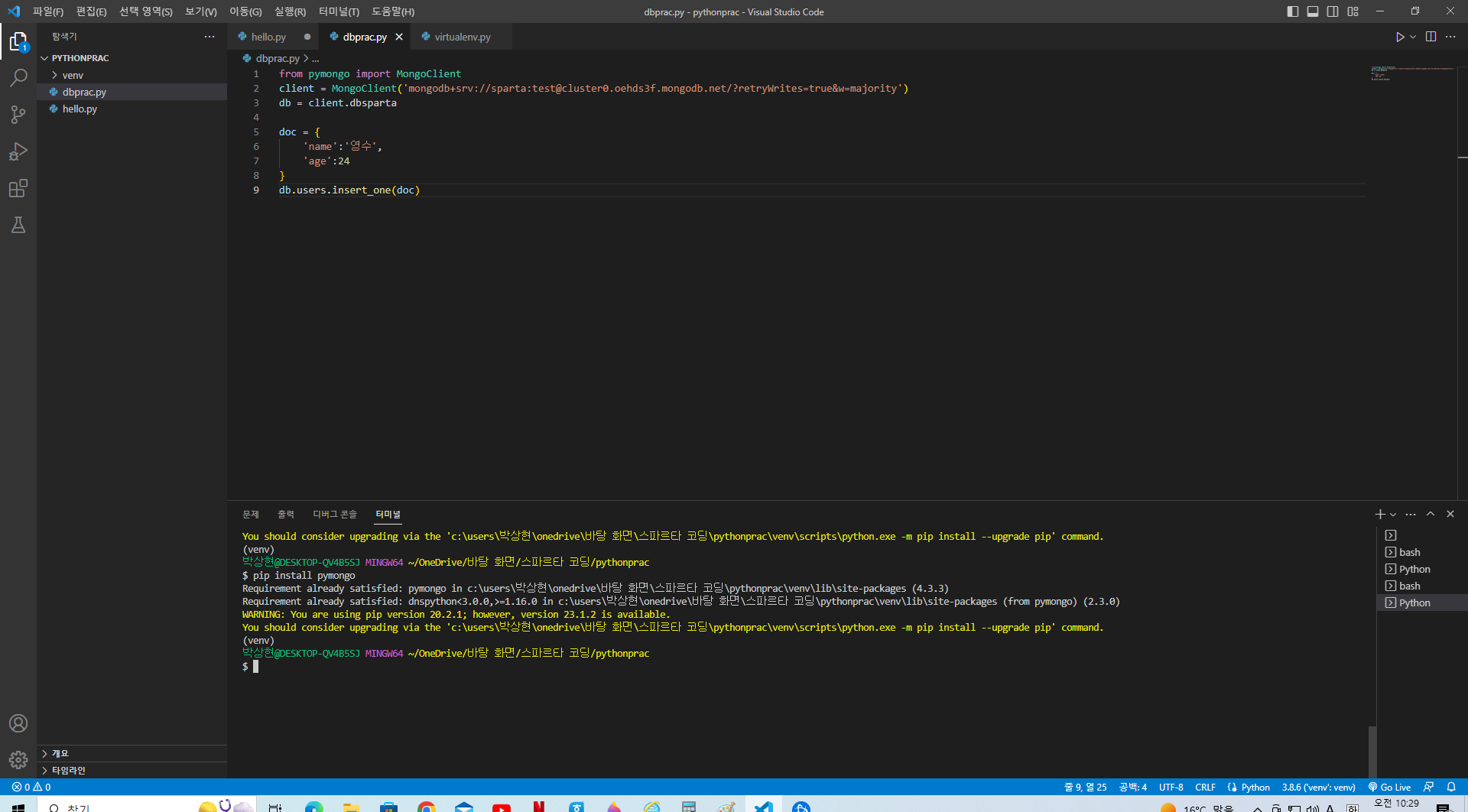
Task: Expand the venv folder
Action: pos(132,75)
